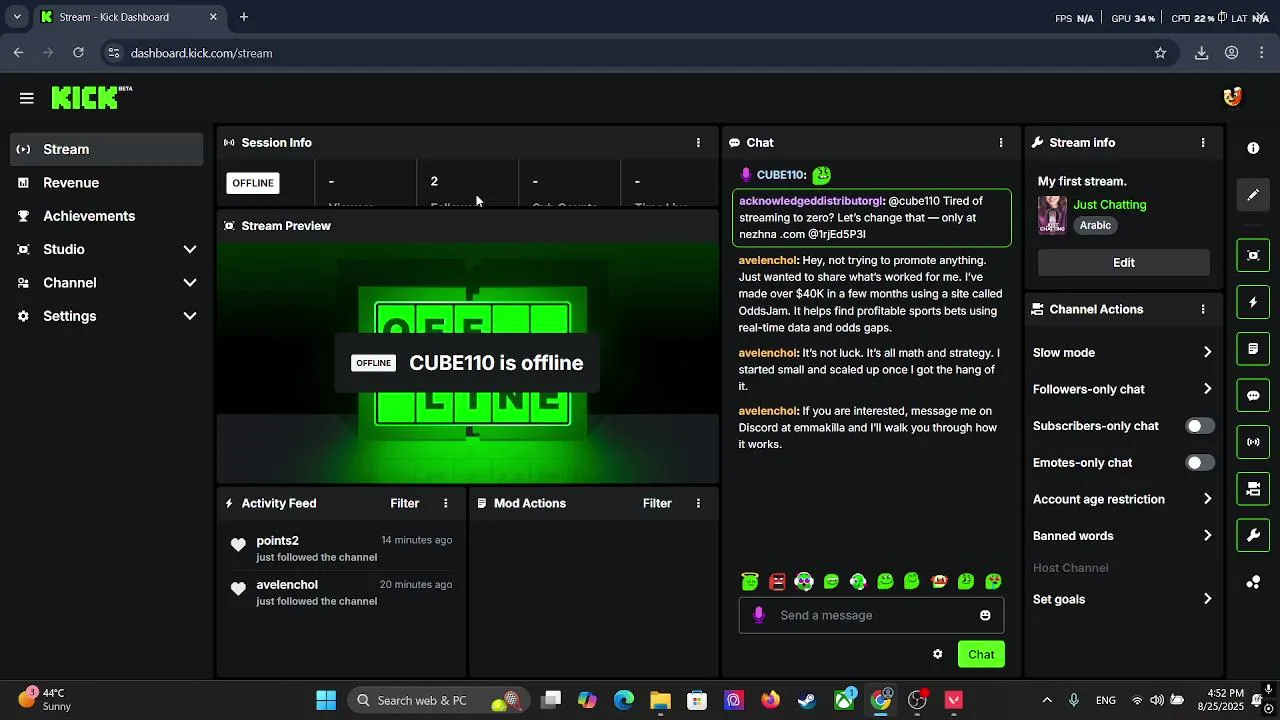Open Set goals chevron
Image resolution: width=1280 pixels, height=720 pixels.
click(1207, 599)
